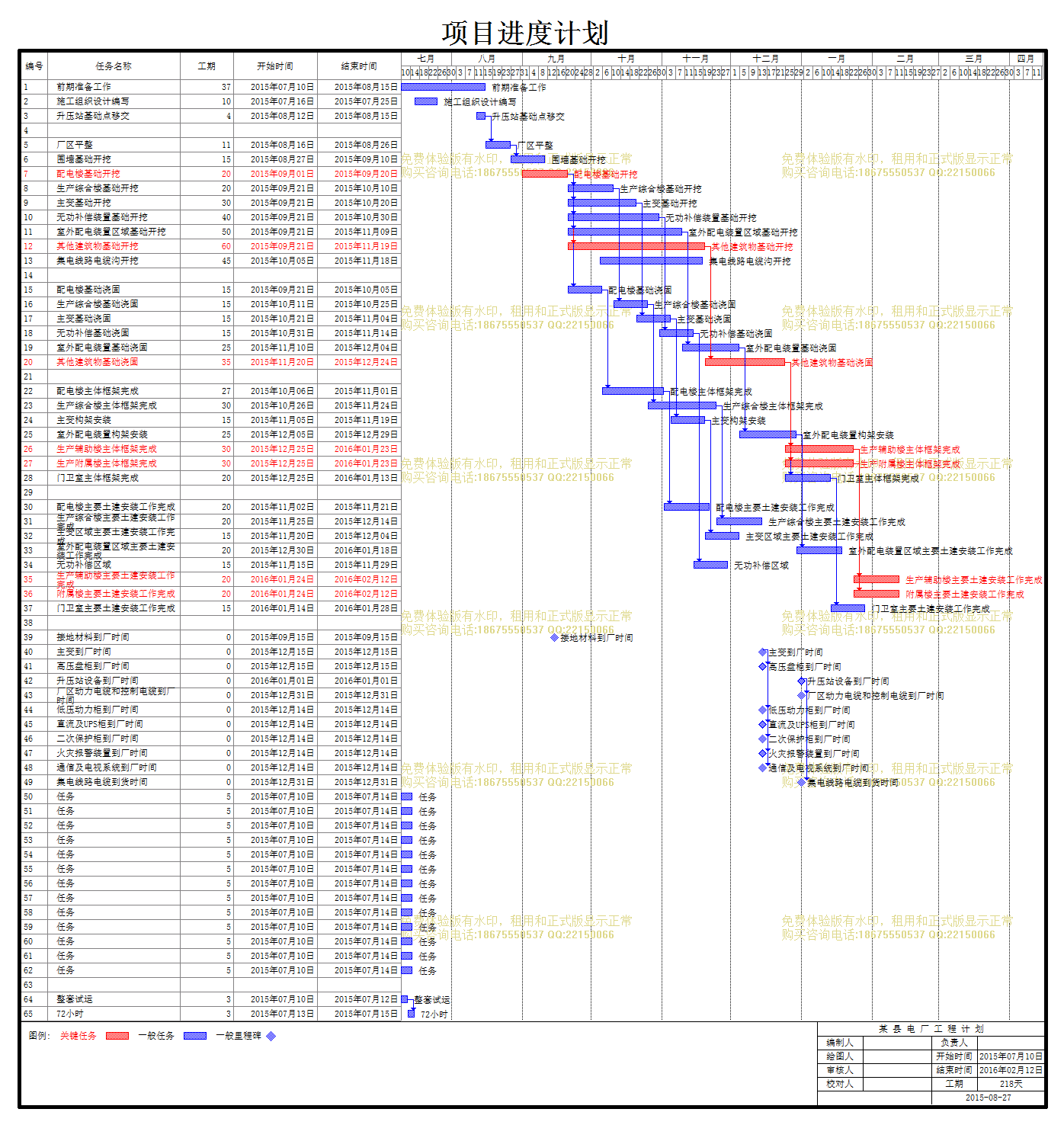This screenshot has width=1064, height=1125.
Task: Click the 二月 month header on the timeline
Action: coord(905,59)
